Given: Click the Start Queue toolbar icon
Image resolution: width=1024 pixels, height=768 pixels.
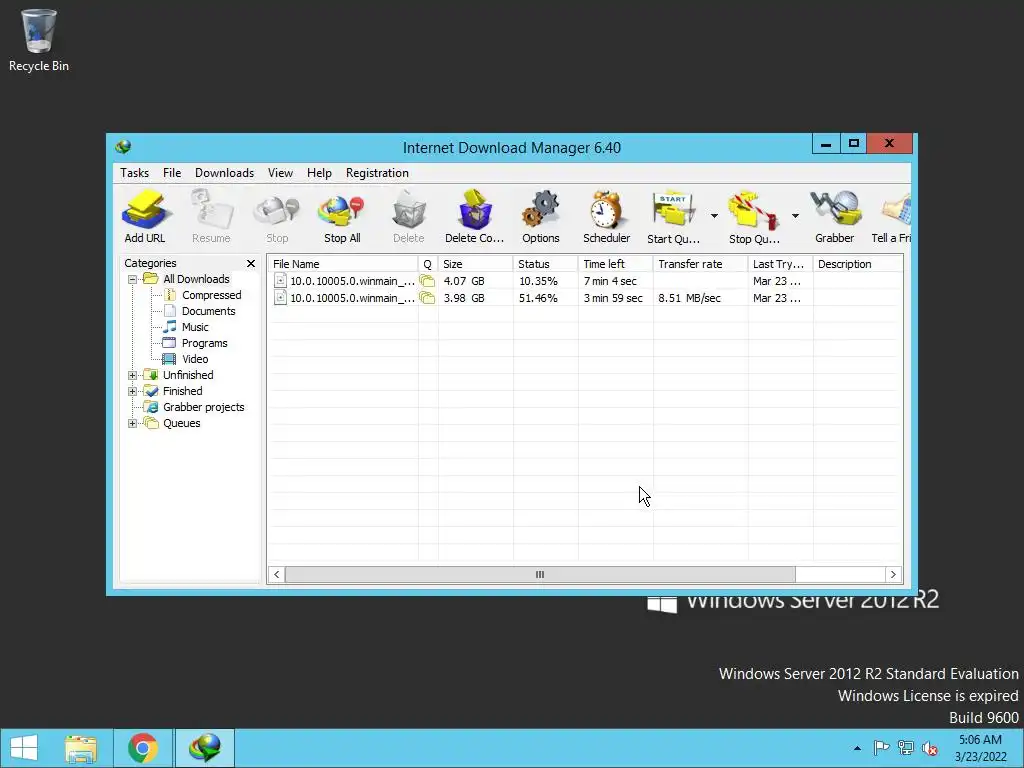Looking at the screenshot, I should (673, 217).
